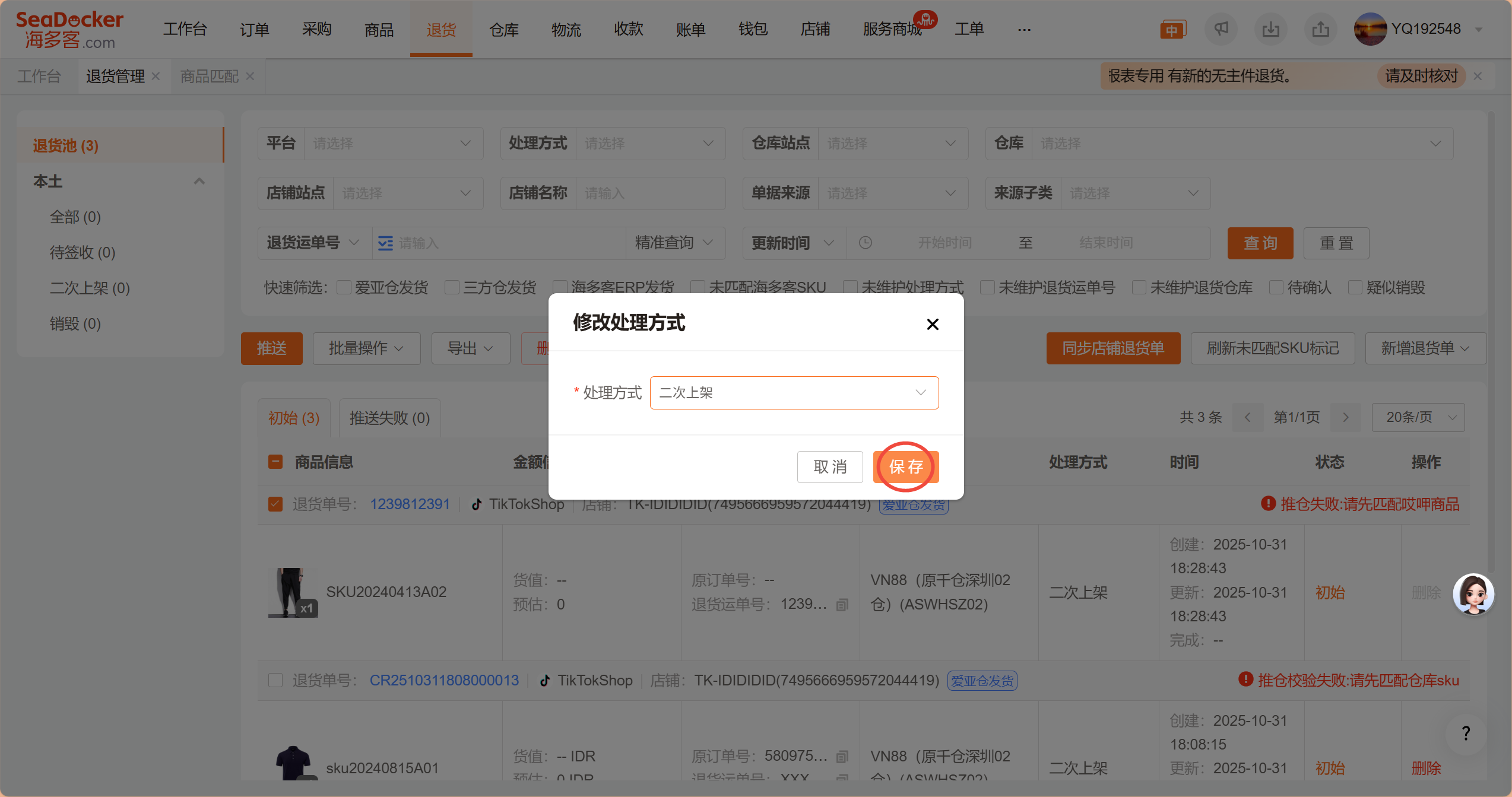The image size is (1512, 797).
Task: Uncheck return order 1239812391 checkbox
Action: pos(275,504)
